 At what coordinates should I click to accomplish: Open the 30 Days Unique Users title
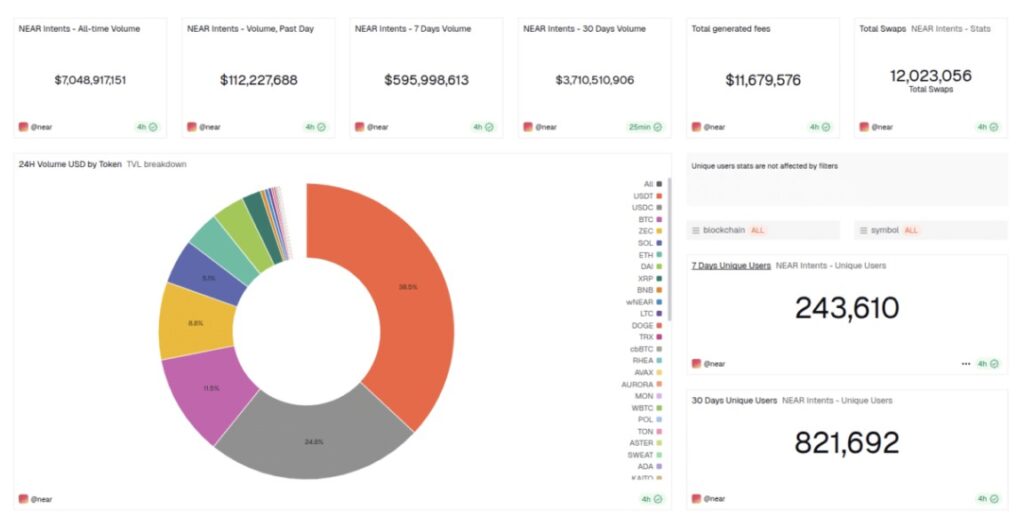pos(734,401)
